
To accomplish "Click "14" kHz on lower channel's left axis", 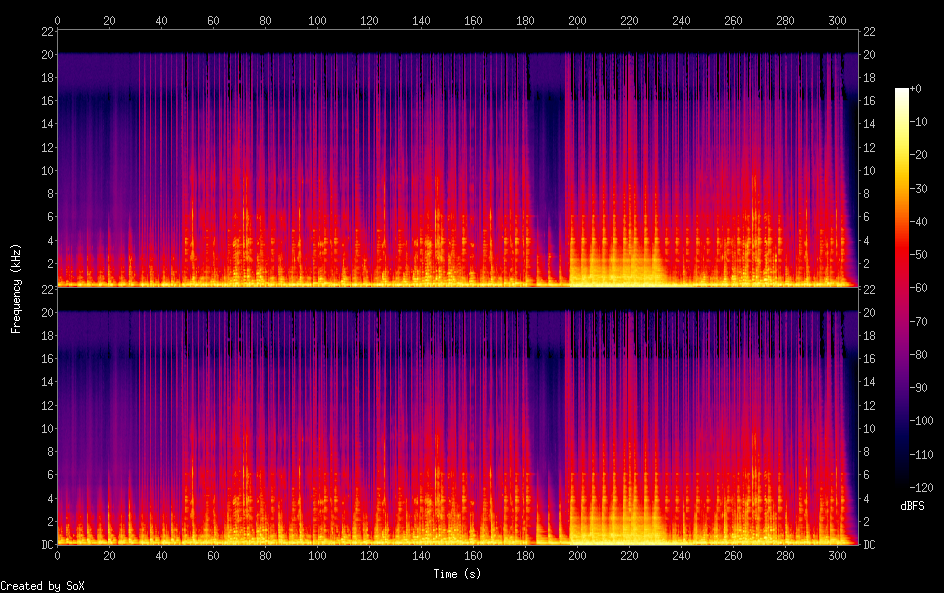I will tap(48, 382).
